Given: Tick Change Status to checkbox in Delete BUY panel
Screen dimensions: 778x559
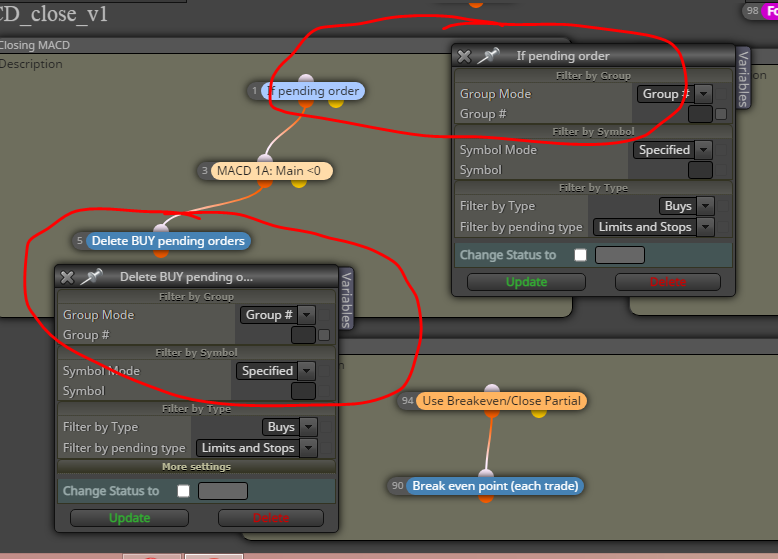Looking at the screenshot, I should pyautogui.click(x=184, y=491).
